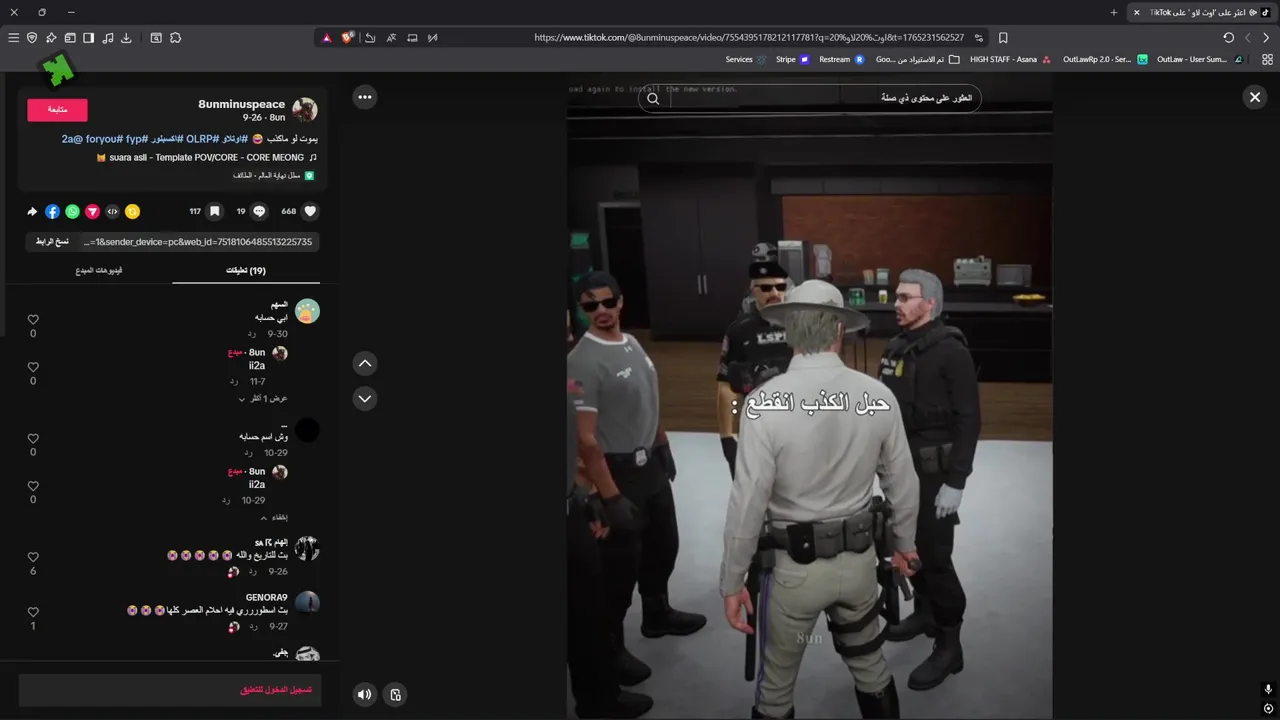Close the TikTok browser tab

click(x=1136, y=12)
